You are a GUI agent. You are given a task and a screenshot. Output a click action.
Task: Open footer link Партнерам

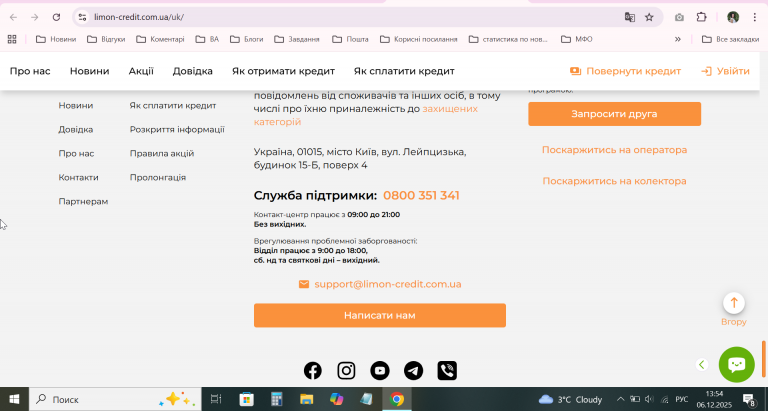point(83,201)
